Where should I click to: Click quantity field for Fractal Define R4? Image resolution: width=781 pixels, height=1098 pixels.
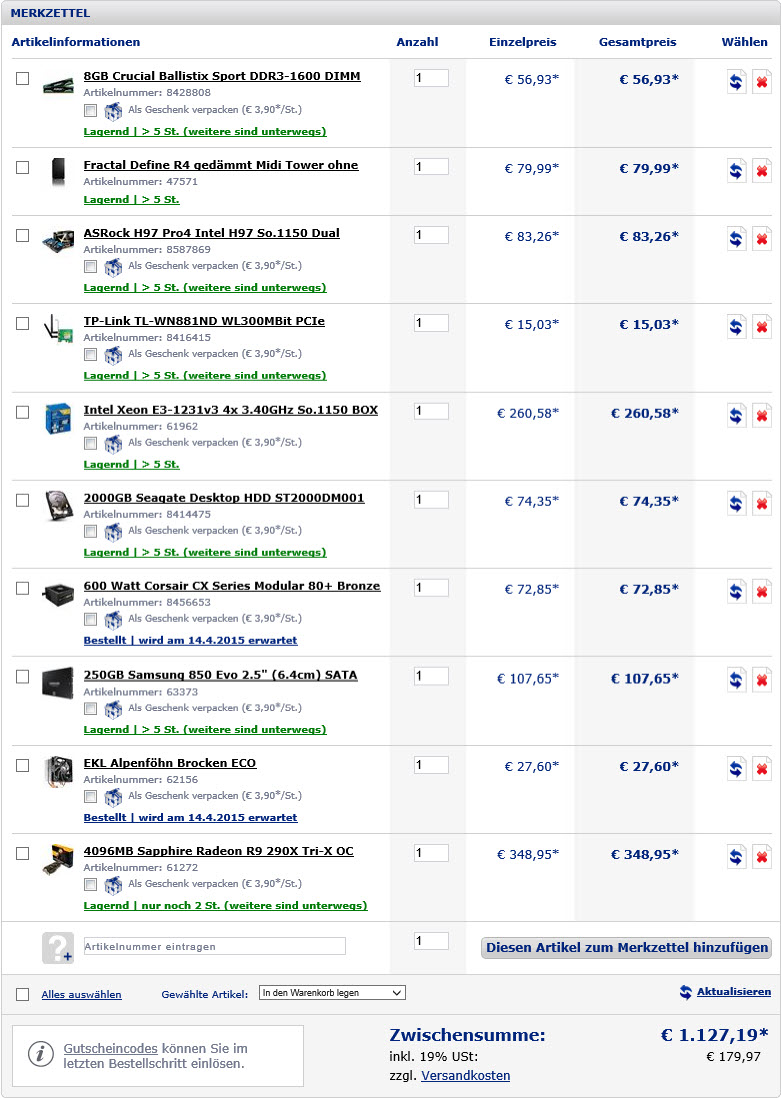(431, 167)
